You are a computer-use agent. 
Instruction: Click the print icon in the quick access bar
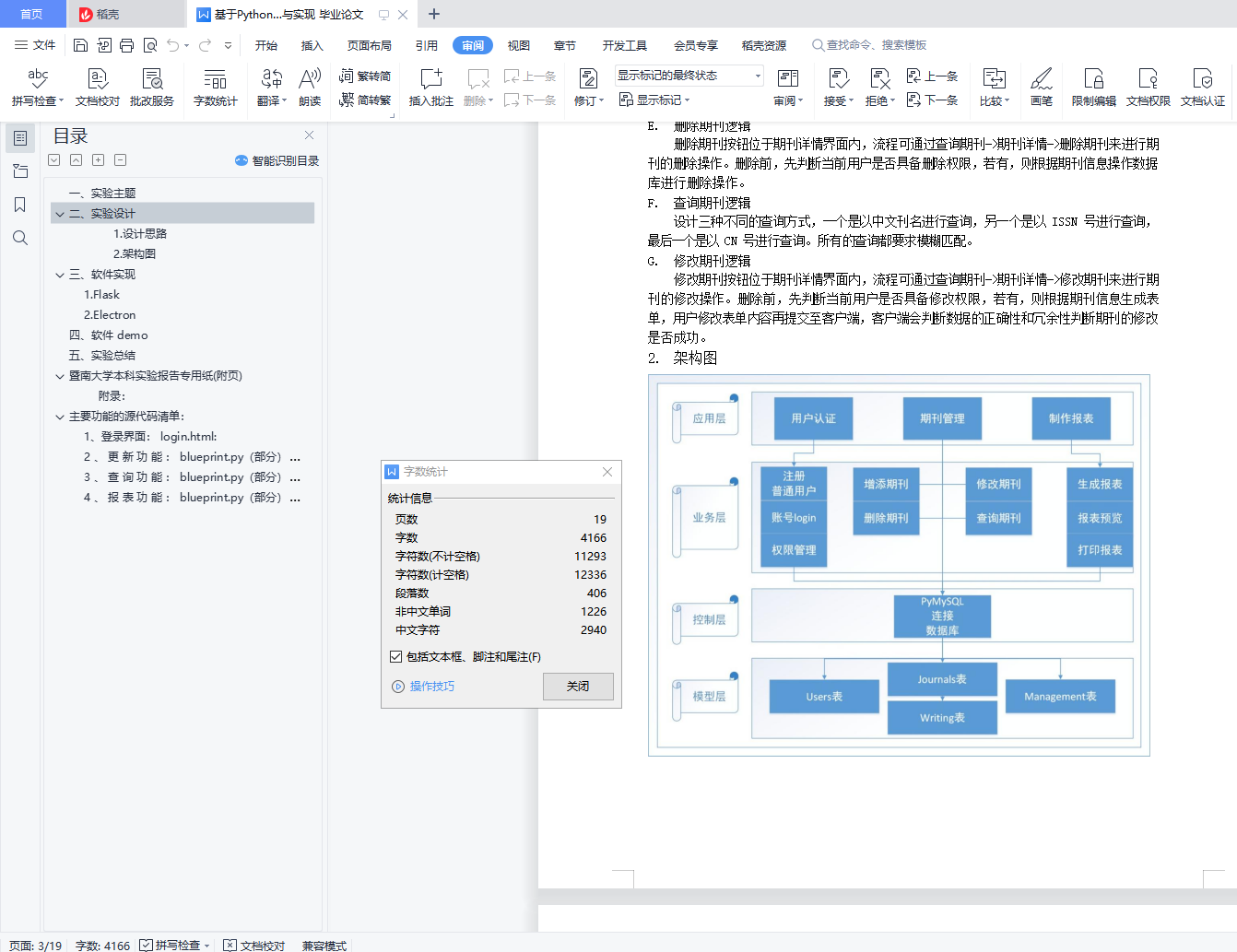tap(127, 45)
